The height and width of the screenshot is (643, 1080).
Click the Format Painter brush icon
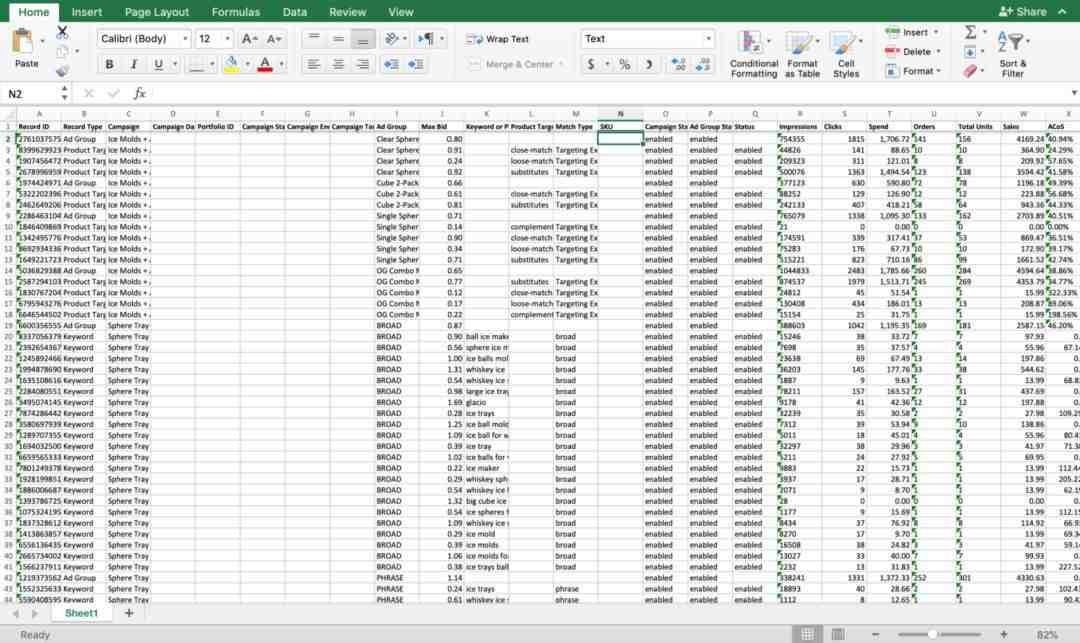pos(62,71)
